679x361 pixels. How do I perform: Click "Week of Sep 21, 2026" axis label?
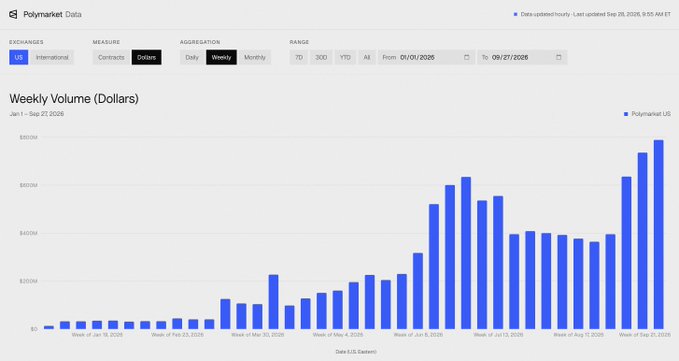[x=645, y=335]
